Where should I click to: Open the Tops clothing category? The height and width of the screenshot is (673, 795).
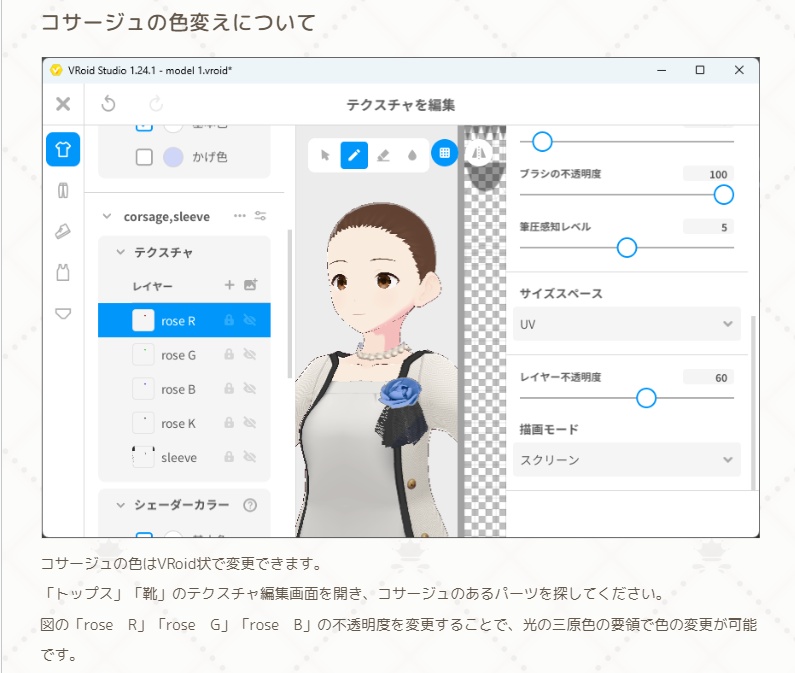[63, 149]
